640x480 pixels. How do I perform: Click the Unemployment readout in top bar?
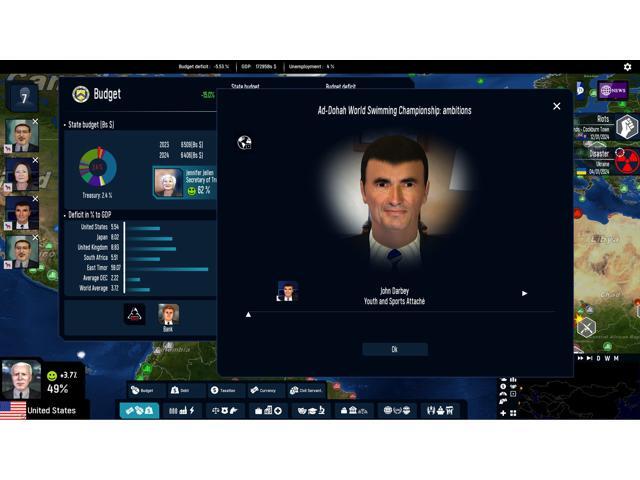311,67
